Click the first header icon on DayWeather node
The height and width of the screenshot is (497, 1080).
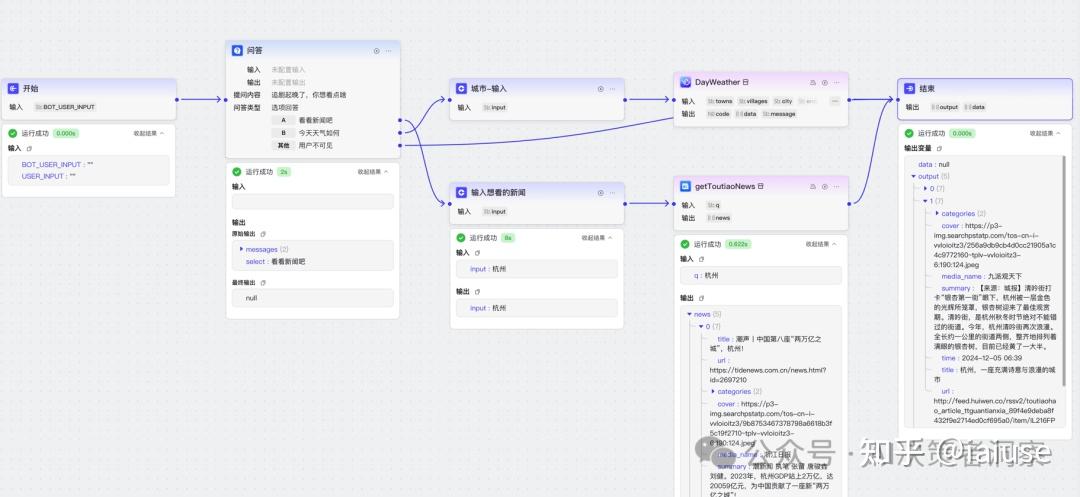813,83
